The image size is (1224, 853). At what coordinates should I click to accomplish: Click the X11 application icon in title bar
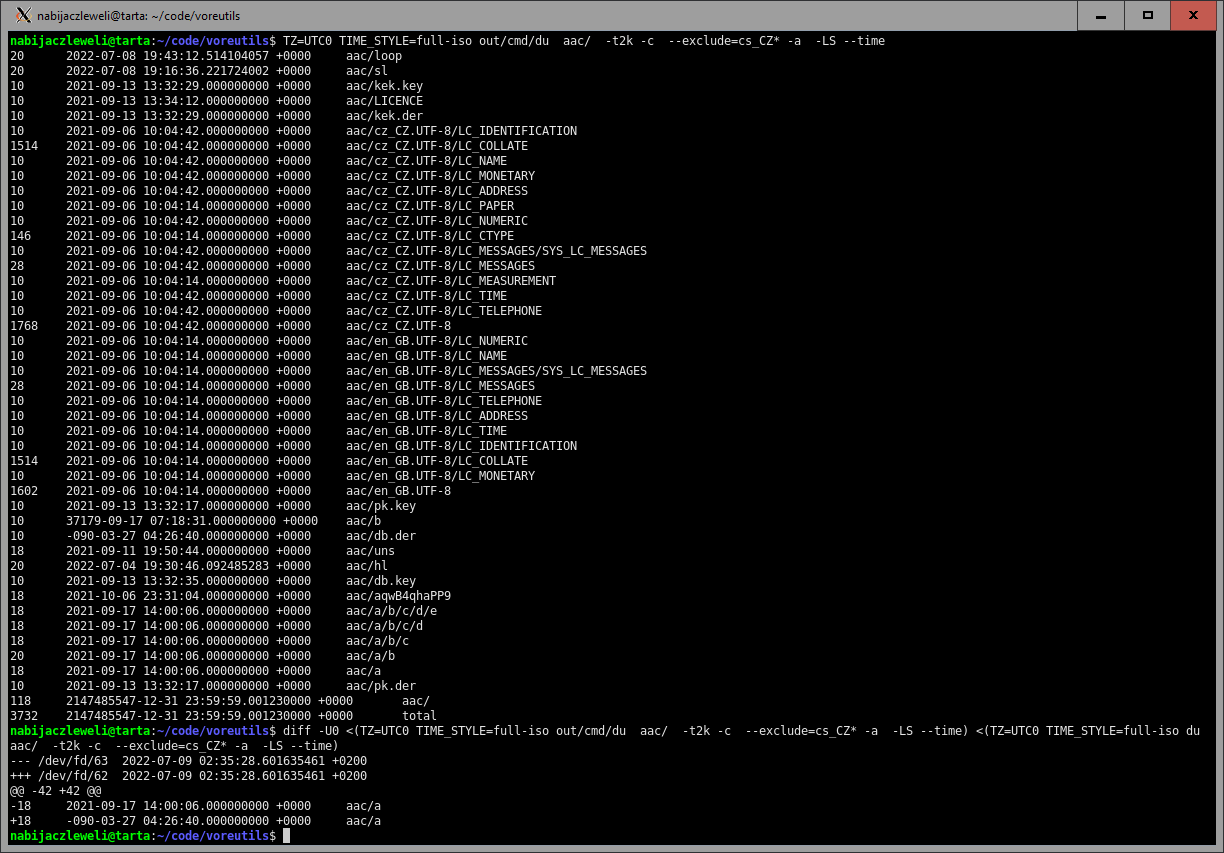pyautogui.click(x=23, y=16)
